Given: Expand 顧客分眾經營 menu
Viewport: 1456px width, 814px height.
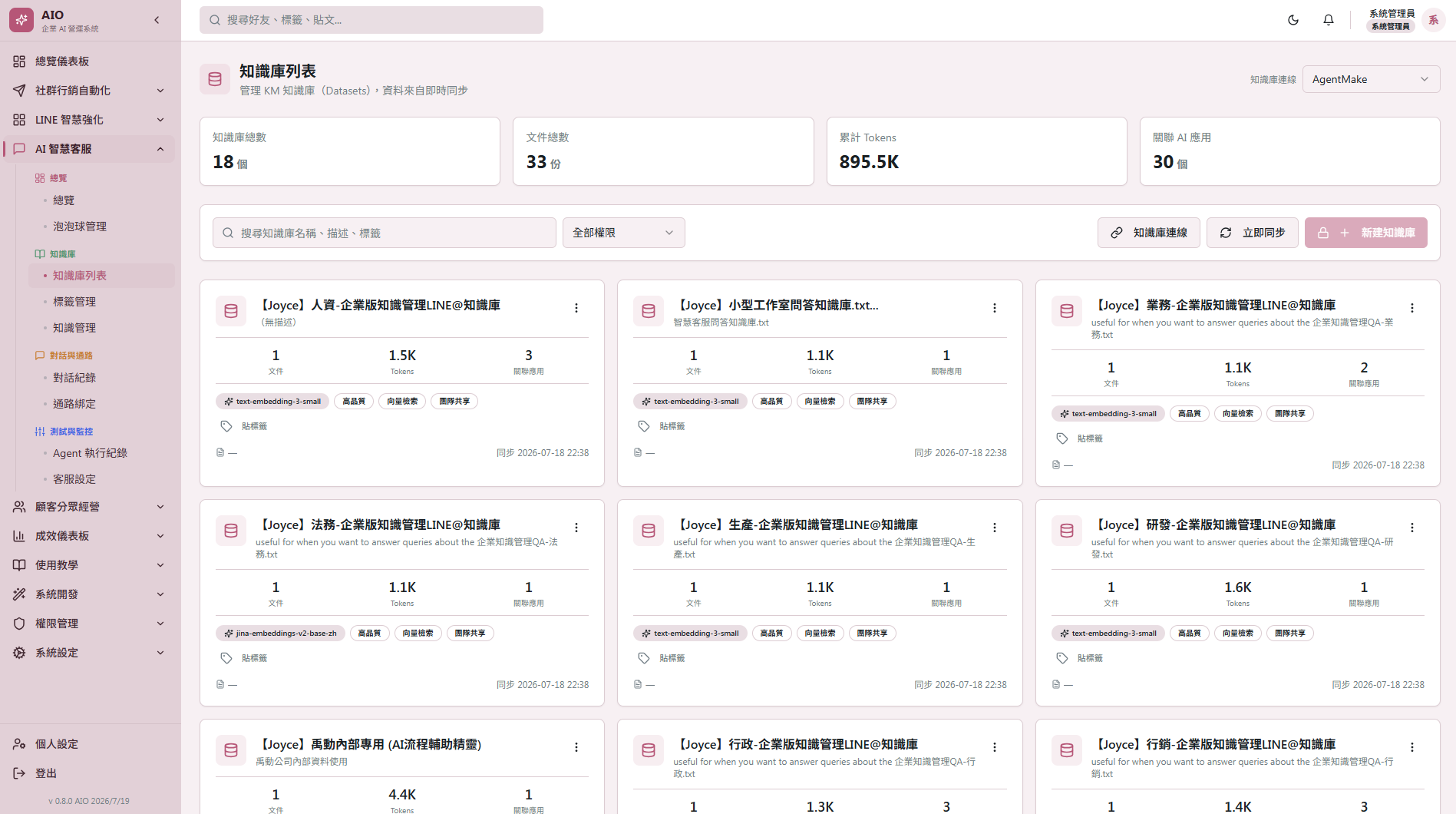Looking at the screenshot, I should pos(89,507).
